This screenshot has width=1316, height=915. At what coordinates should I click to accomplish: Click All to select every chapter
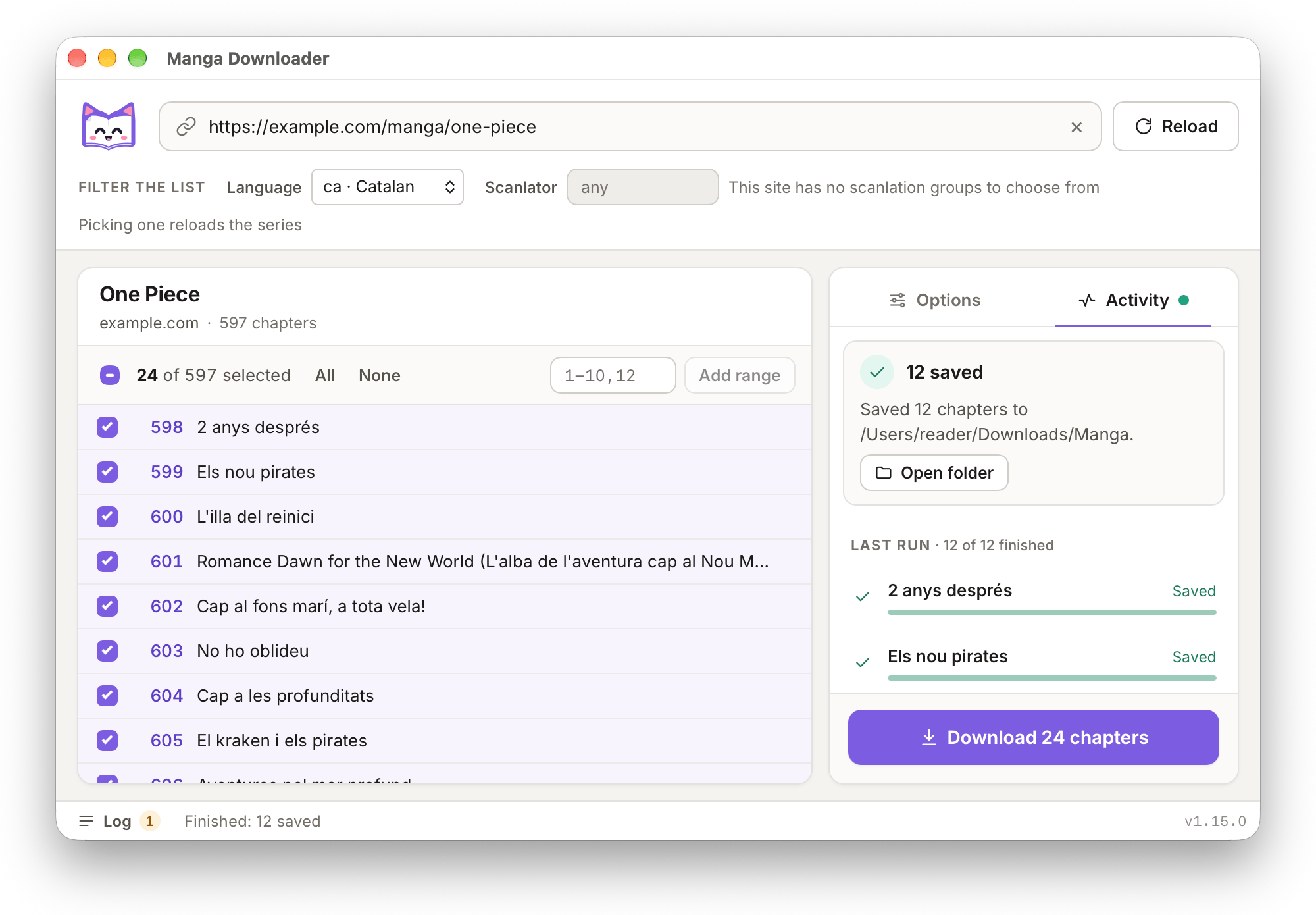325,375
